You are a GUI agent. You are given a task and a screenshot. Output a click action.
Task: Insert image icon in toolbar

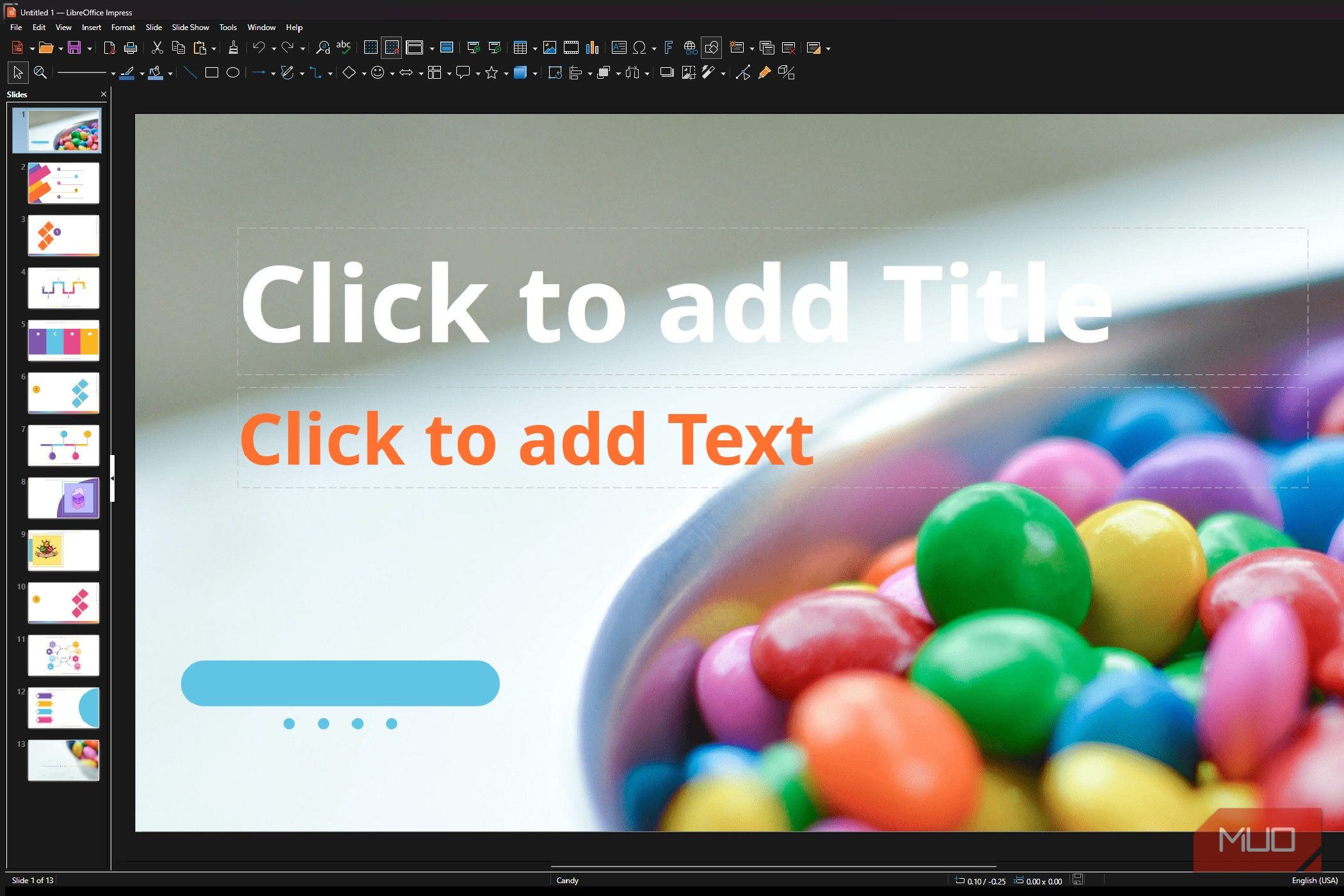click(550, 47)
